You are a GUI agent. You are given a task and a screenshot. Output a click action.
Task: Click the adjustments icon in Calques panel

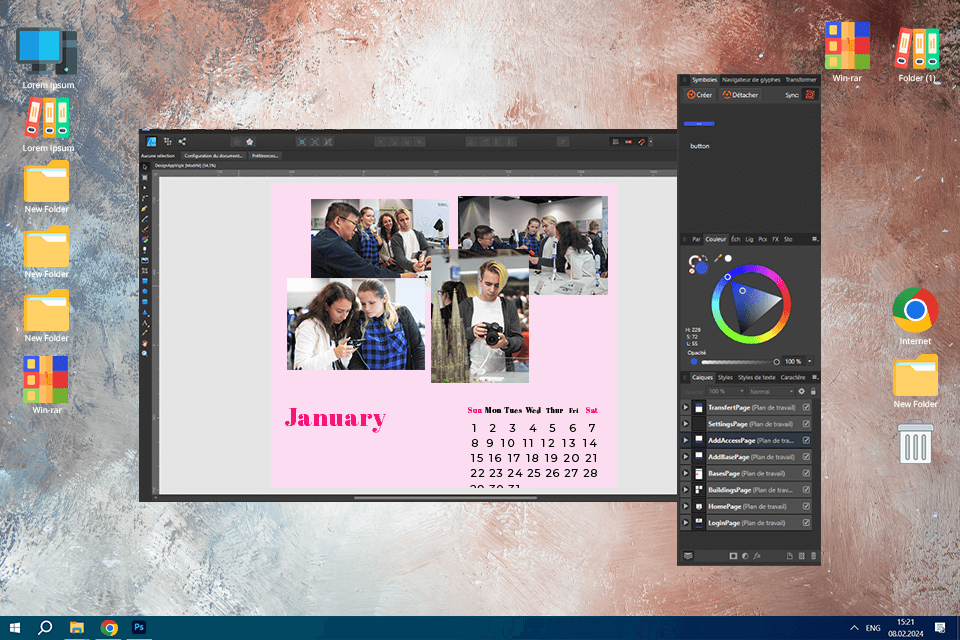(745, 555)
